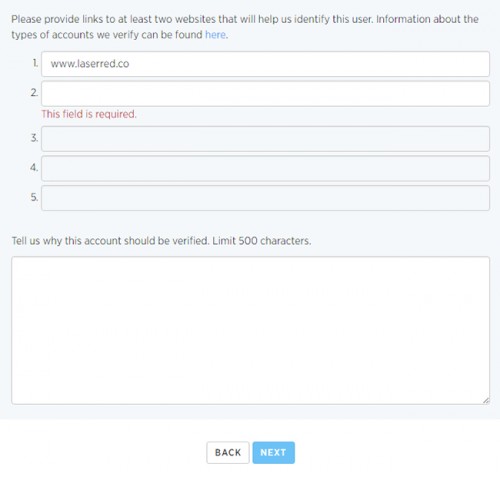Screen dimensions: 500x480
Task: Click the number 5 list label
Action: [34, 197]
